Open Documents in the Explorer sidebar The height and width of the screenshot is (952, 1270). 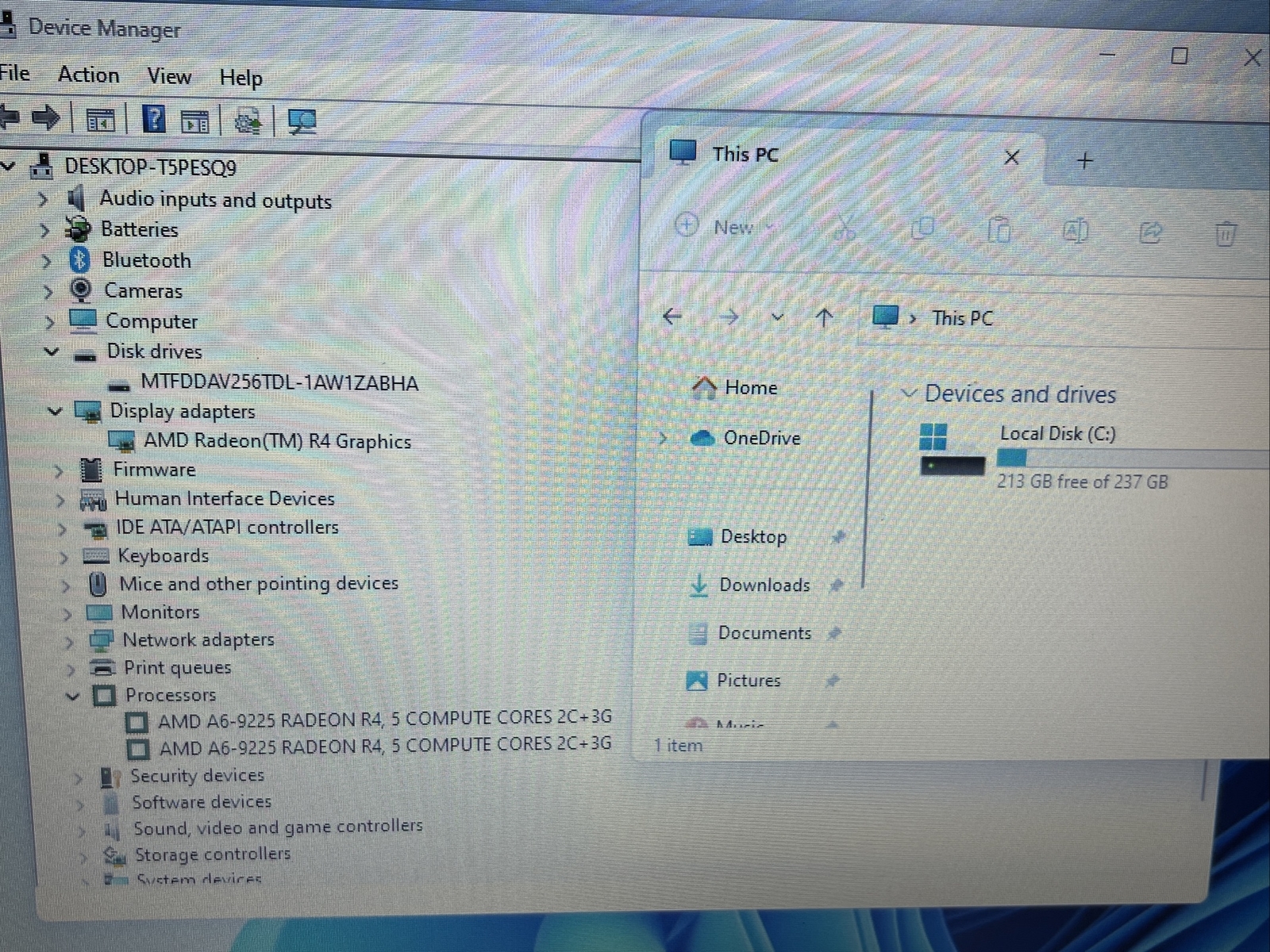[x=750, y=633]
